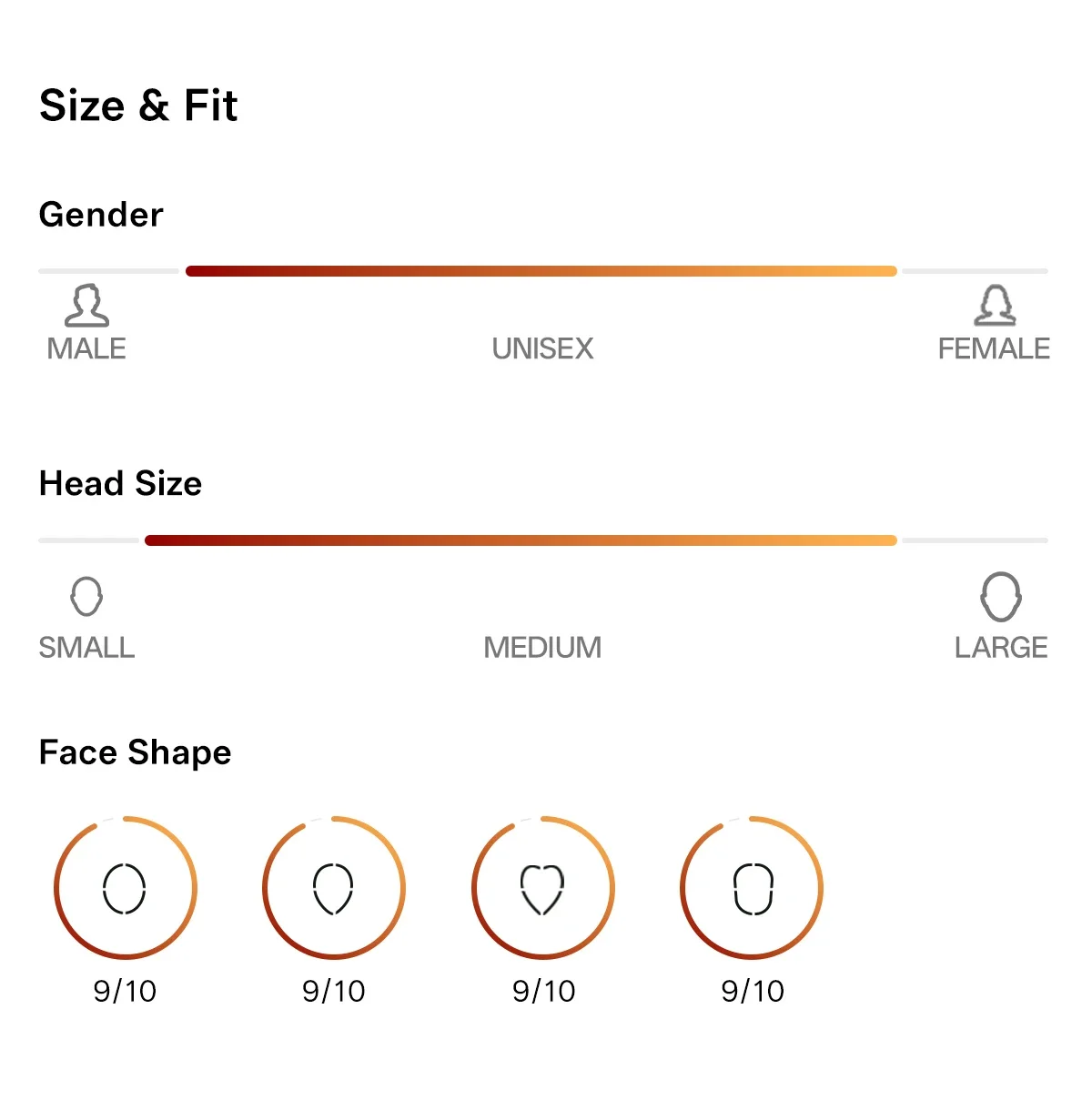Select the large head icon
Viewport: 1092px width, 1110px height.
(x=1001, y=596)
